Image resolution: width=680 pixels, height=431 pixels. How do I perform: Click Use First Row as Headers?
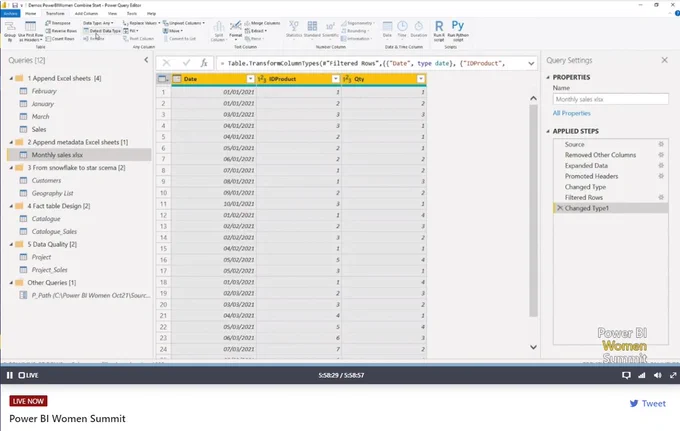pyautogui.click(x=30, y=31)
